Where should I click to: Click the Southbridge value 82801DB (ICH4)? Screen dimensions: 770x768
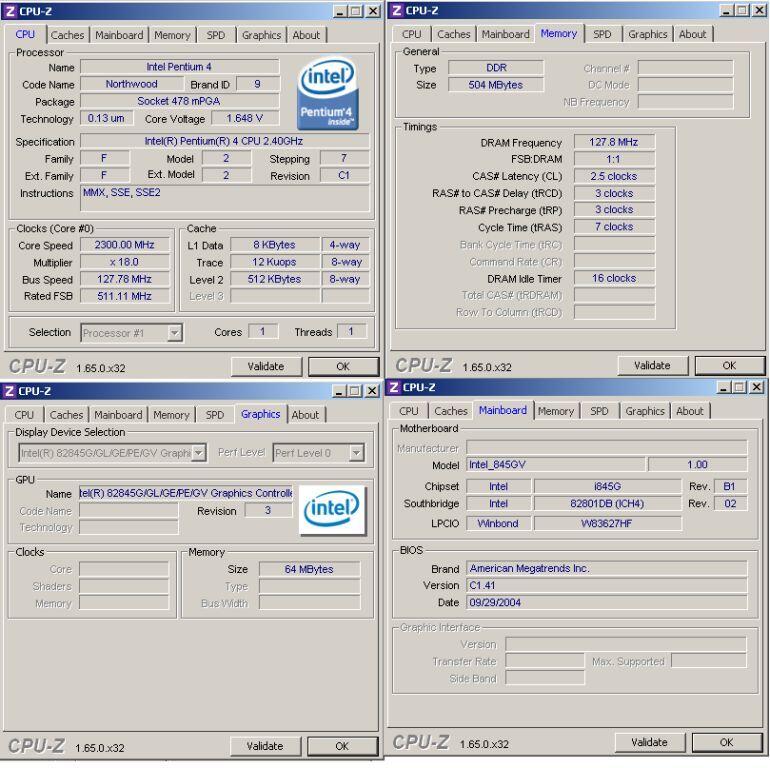(607, 503)
